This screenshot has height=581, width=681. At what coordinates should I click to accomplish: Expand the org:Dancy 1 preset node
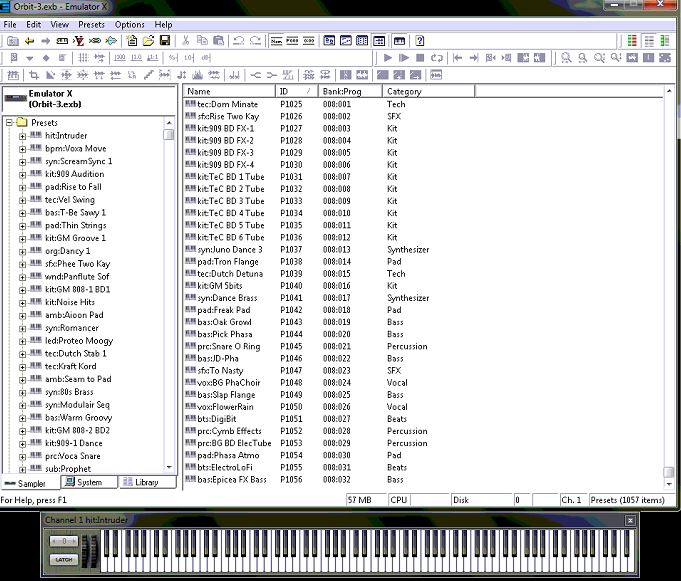tap(22, 251)
